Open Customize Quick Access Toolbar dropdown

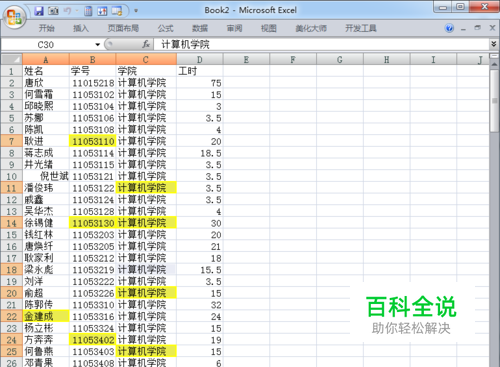click(x=136, y=11)
